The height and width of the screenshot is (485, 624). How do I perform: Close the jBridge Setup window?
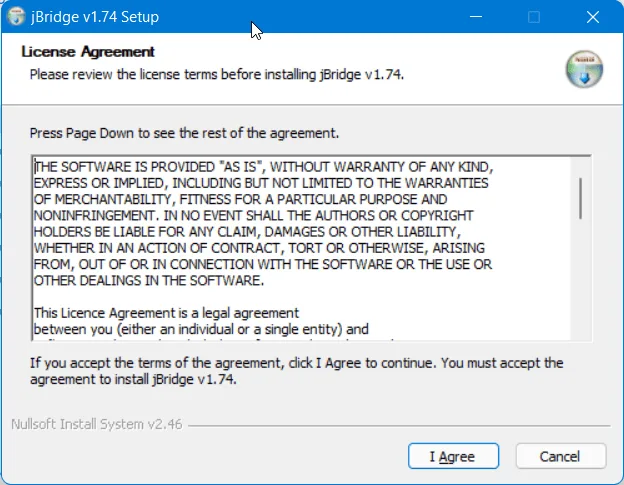[593, 17]
